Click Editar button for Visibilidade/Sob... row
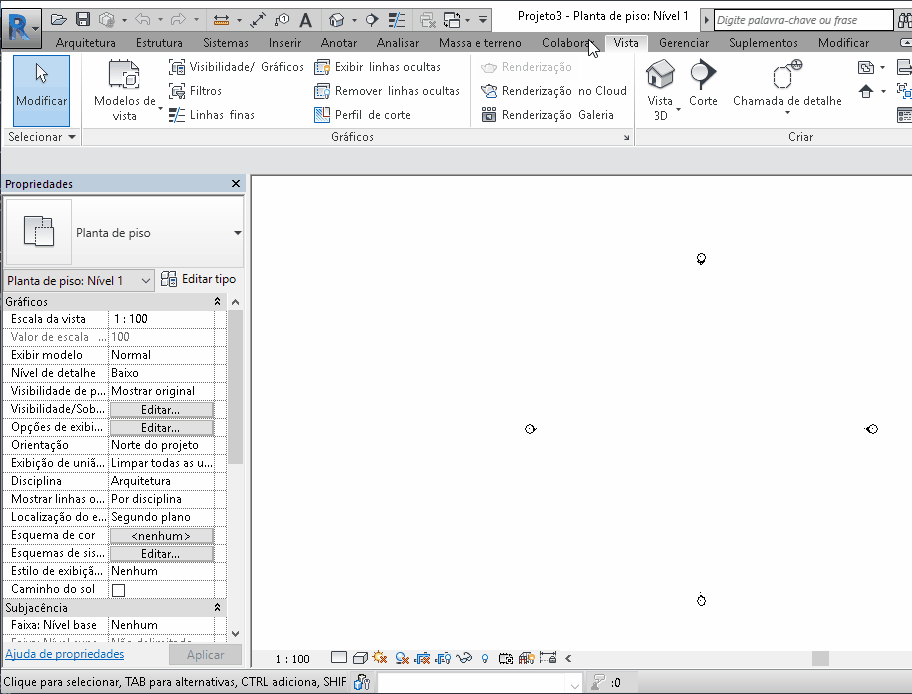The image size is (912, 694). (x=161, y=410)
